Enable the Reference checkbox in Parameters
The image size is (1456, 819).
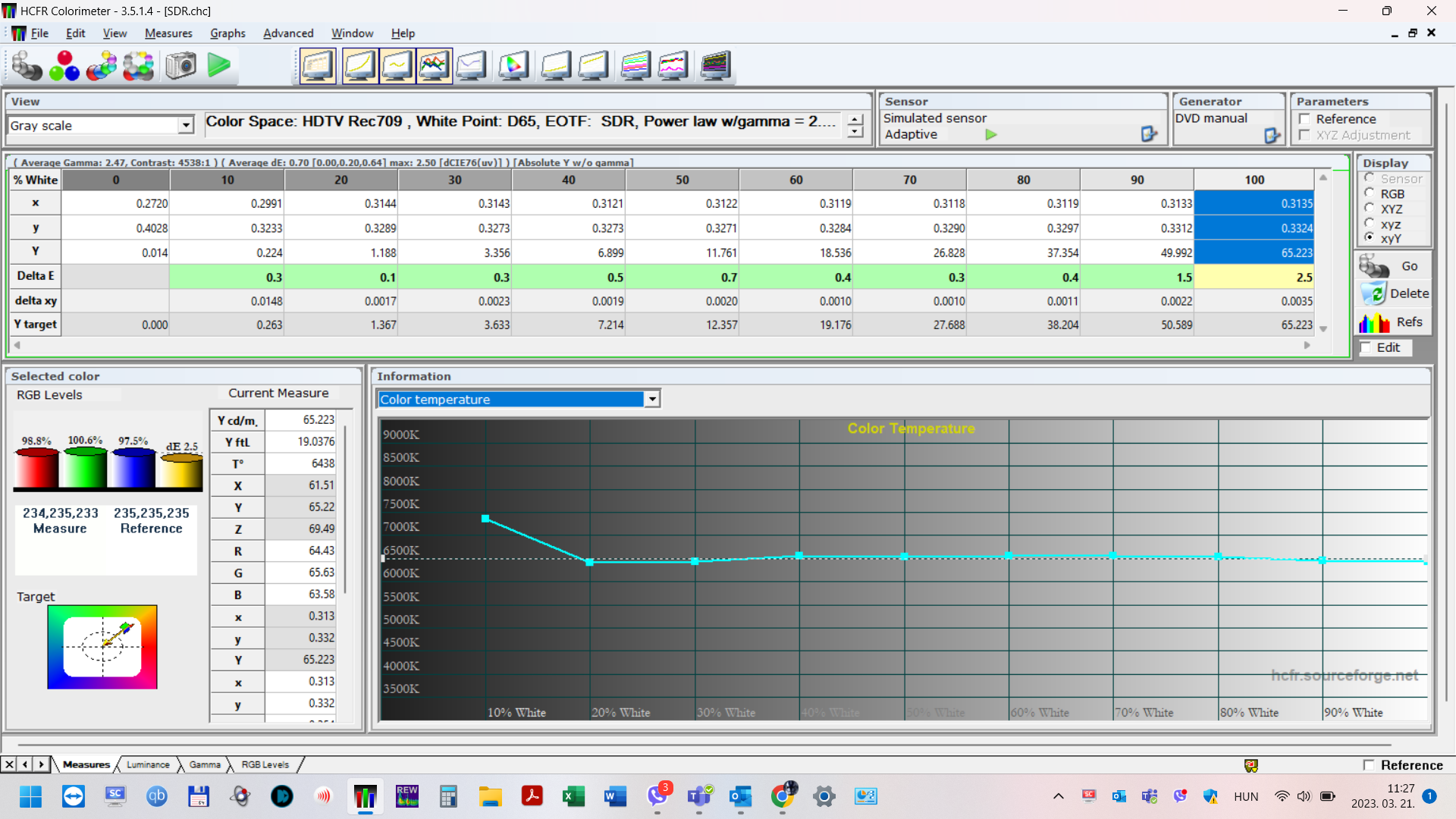[1305, 119]
